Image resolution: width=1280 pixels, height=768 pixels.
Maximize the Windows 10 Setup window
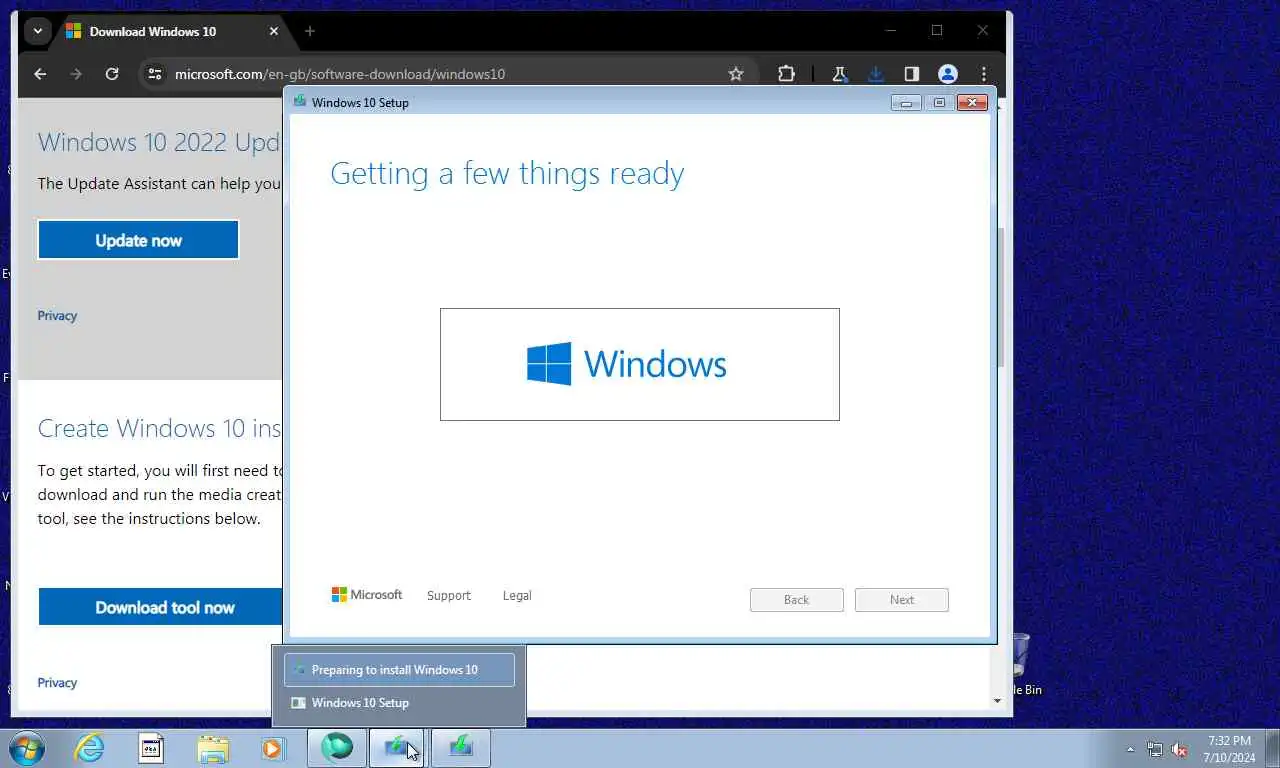coord(939,102)
